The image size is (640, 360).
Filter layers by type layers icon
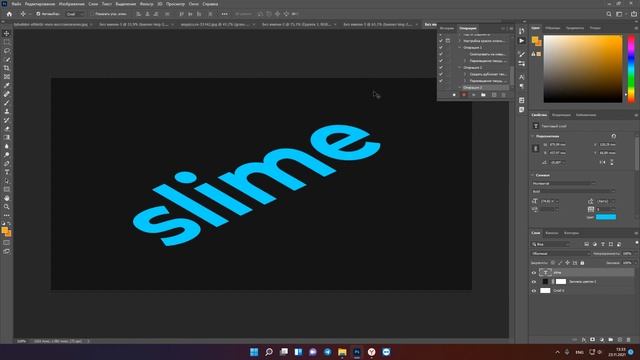pyautogui.click(x=602, y=244)
